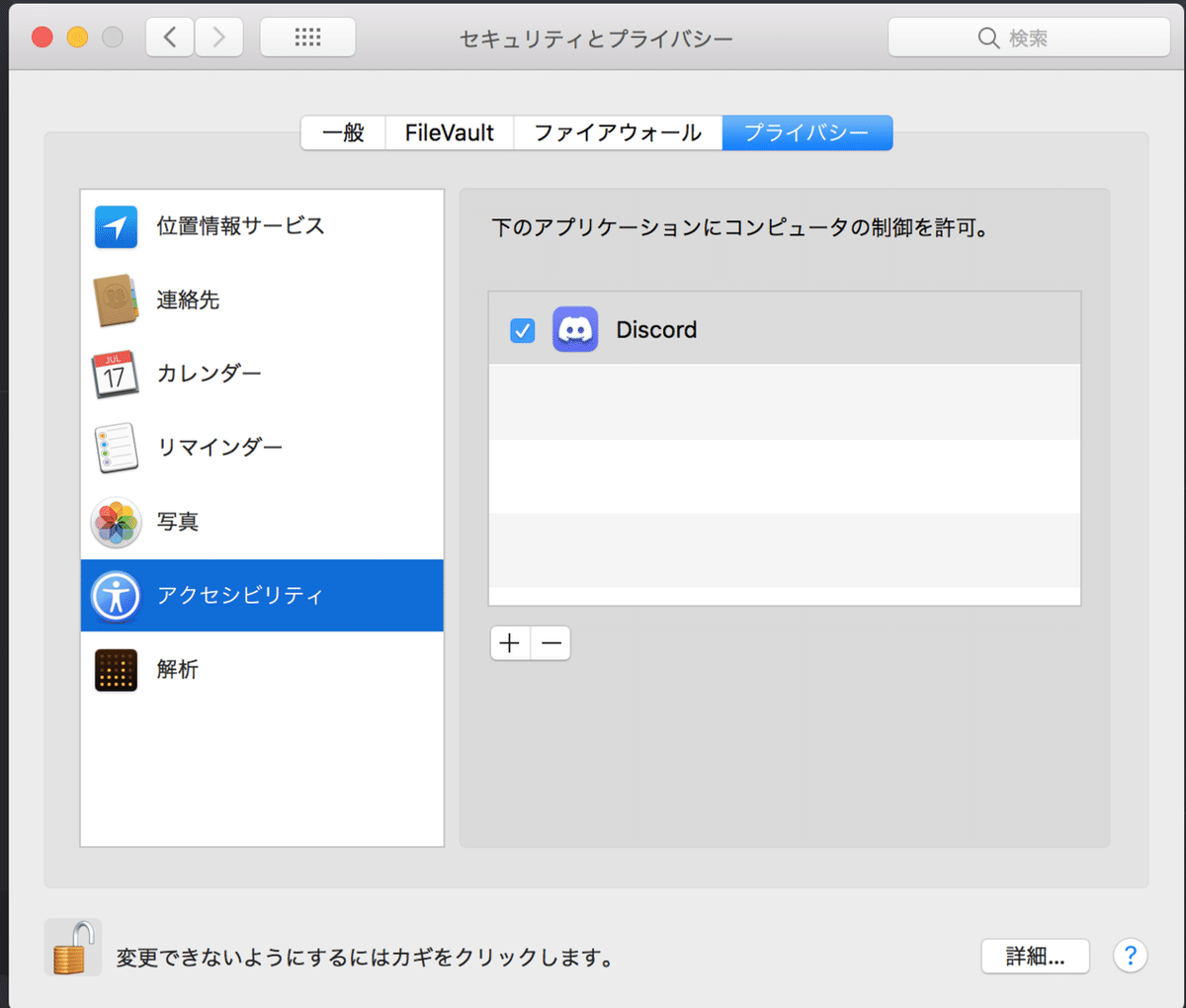
Task: Click the Reminders list icon
Action: [x=116, y=448]
